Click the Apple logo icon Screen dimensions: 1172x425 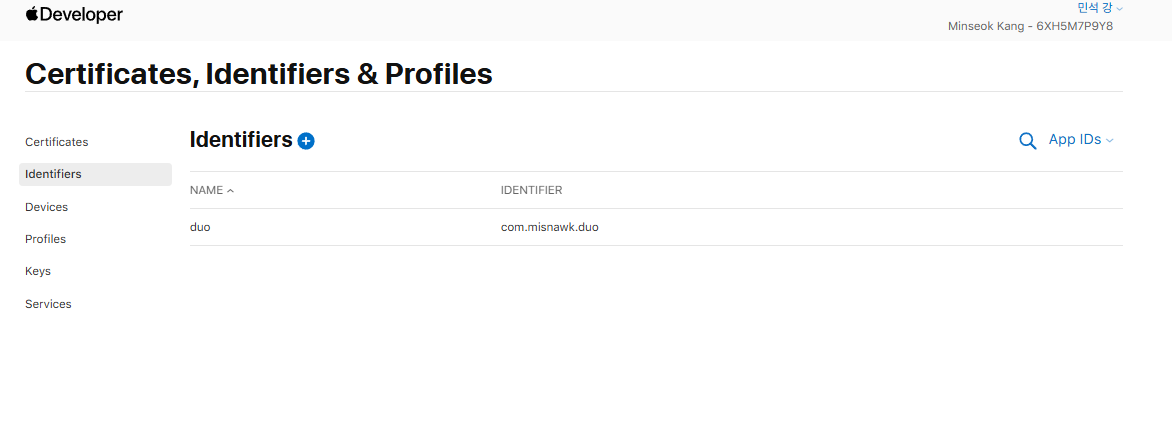[31, 14]
